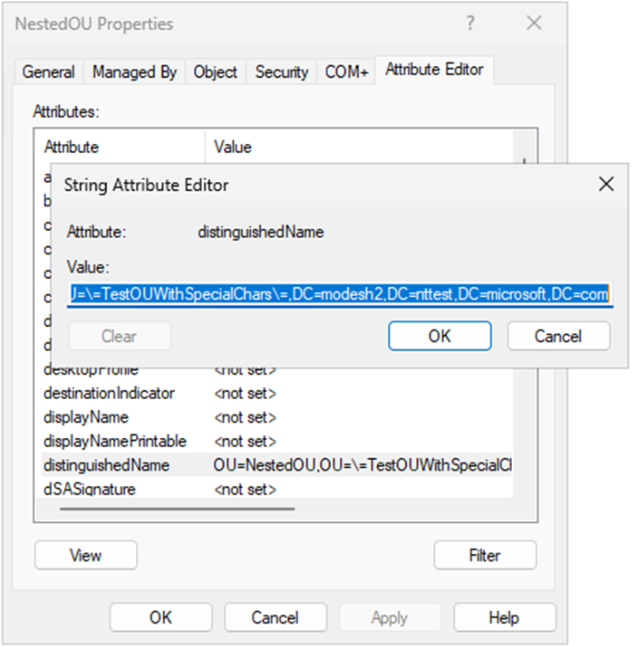Viewport: 638px width, 647px height.
Task: Open Help in NestedOU Properties
Action: click(504, 617)
